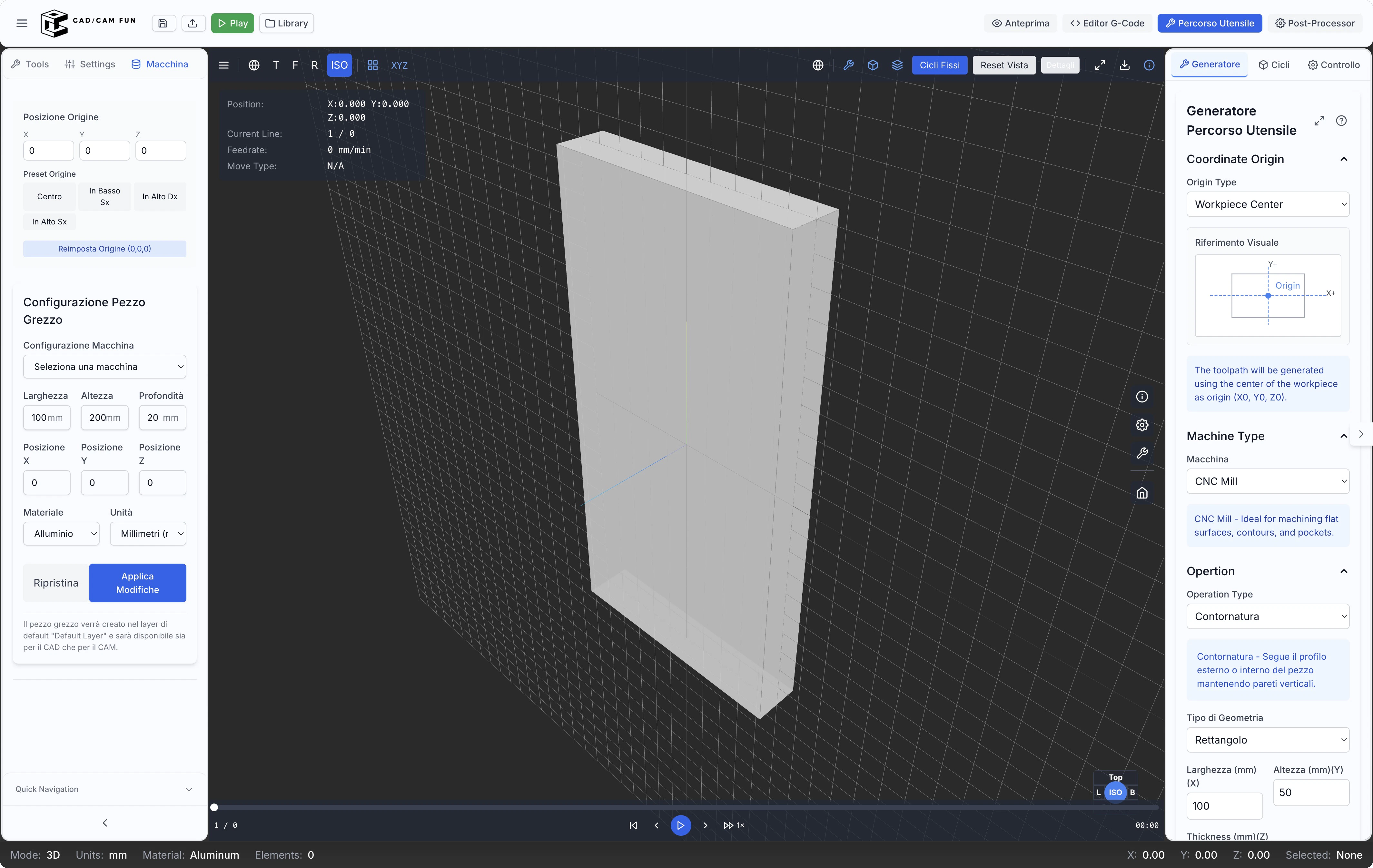
Task: Click the 3D cube icon in toolbar
Action: (x=873, y=65)
